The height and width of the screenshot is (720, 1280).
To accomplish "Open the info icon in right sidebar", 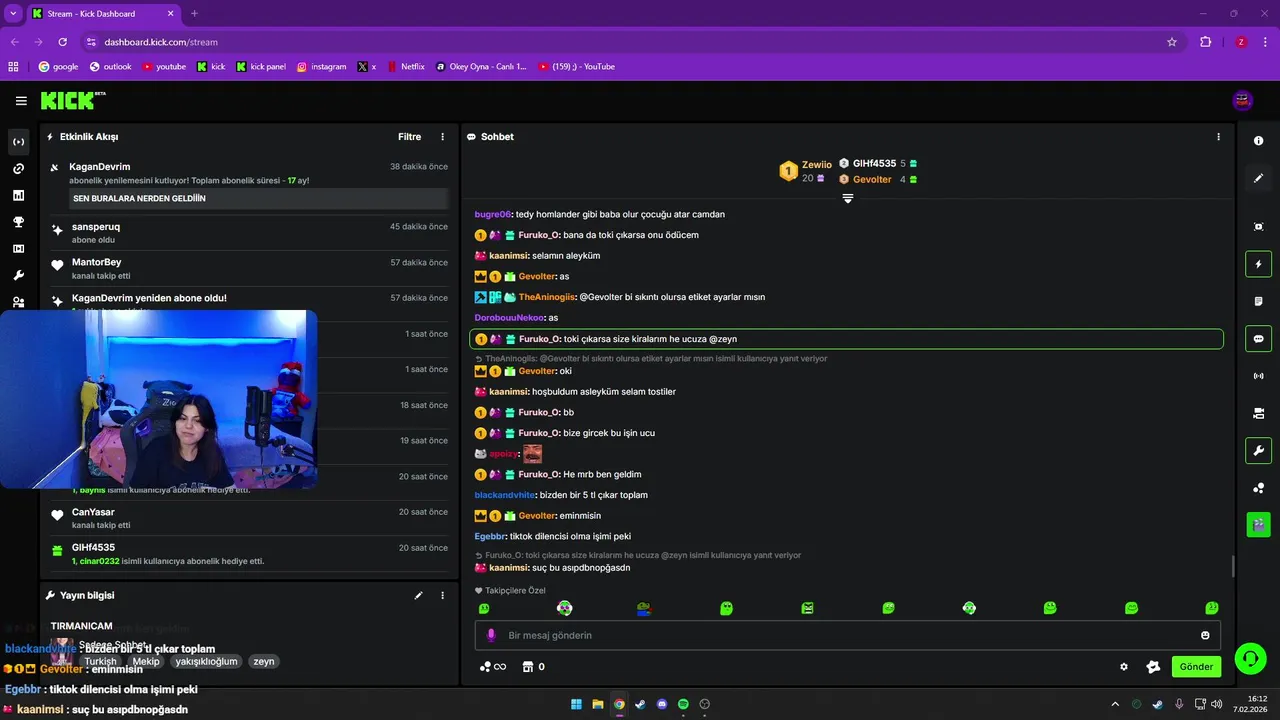I will [1258, 141].
